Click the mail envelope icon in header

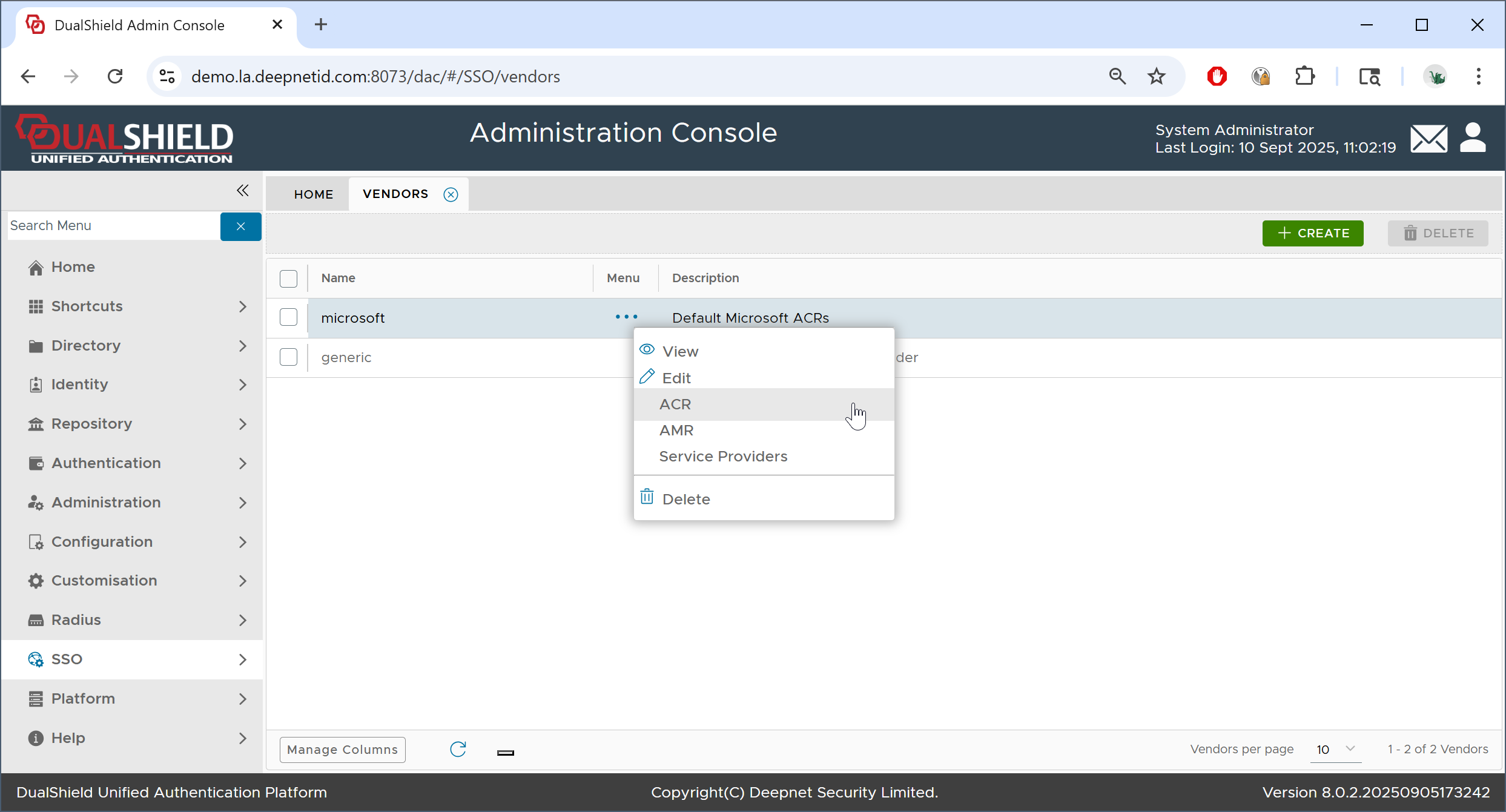pos(1428,139)
